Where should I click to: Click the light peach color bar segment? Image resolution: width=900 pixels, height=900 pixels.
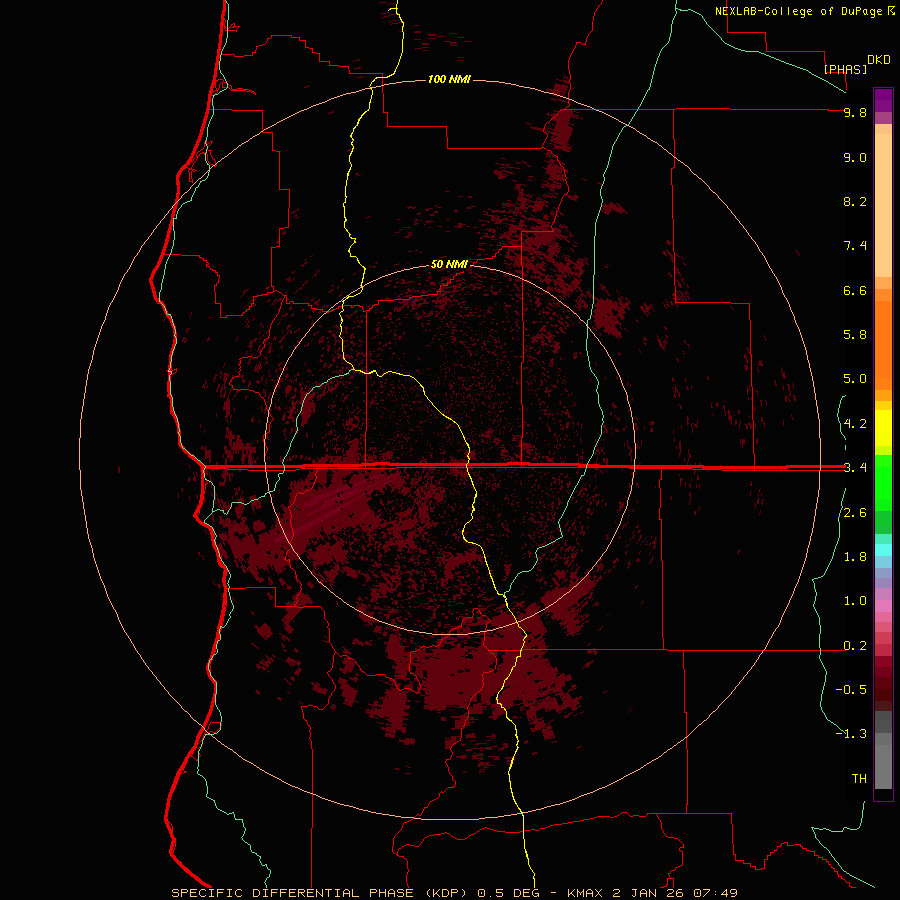883,205
